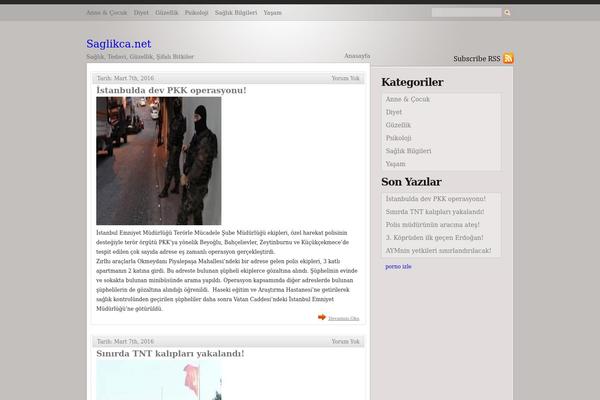Click the Anasayfa link
Viewport: 600px width, 400px height.
(357, 56)
